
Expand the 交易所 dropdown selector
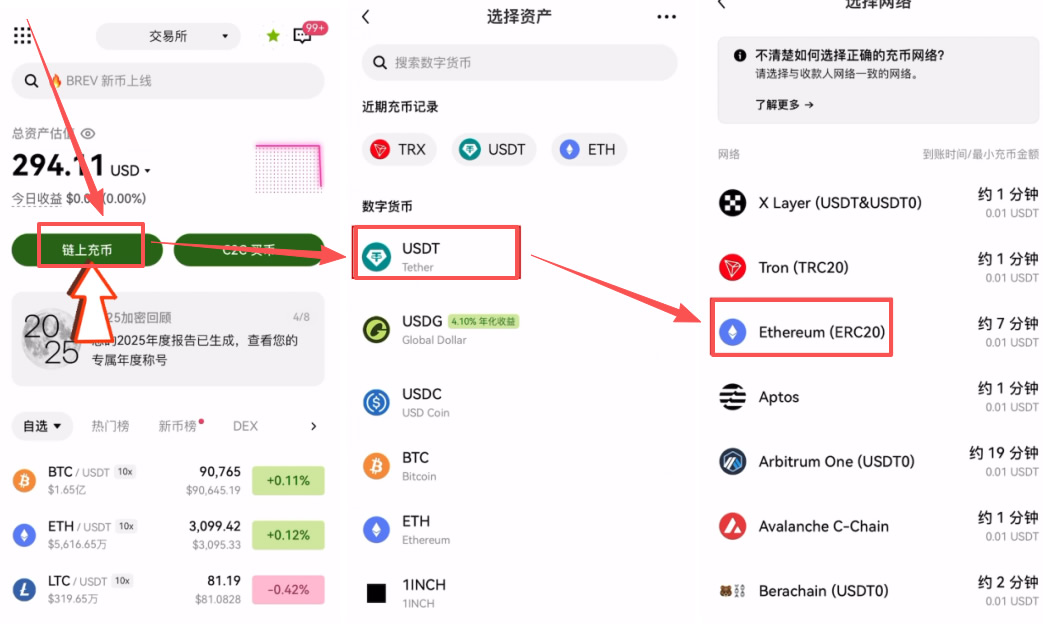point(168,36)
